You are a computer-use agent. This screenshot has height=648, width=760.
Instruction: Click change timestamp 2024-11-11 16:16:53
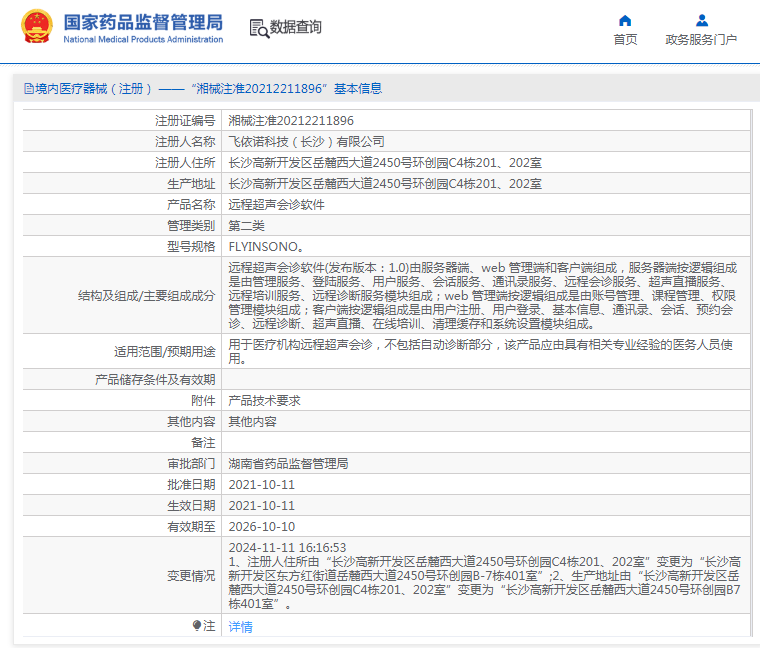tap(287, 548)
